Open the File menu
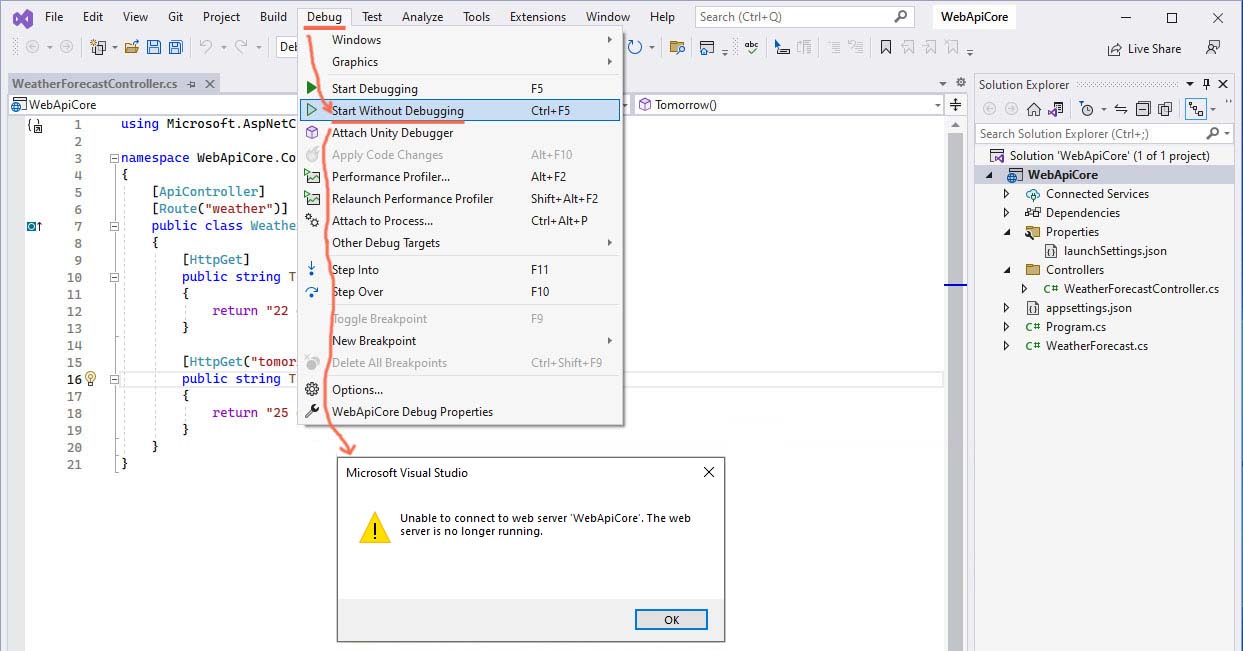Screen dimensions: 1243x651 point(54,17)
